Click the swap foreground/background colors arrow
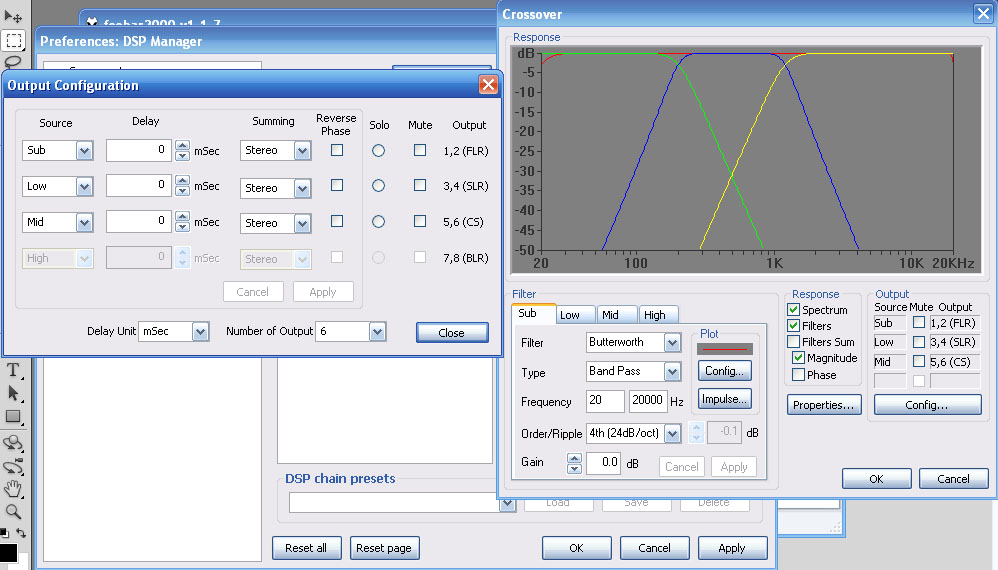The height and width of the screenshot is (570, 998). pyautogui.click(x=21, y=533)
